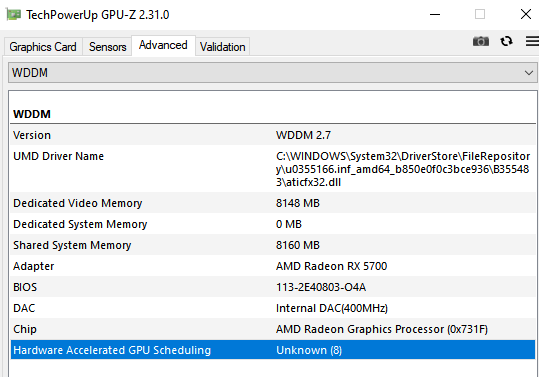Image resolution: width=539 pixels, height=377 pixels.
Task: Click the refresh icon
Action: tap(506, 41)
